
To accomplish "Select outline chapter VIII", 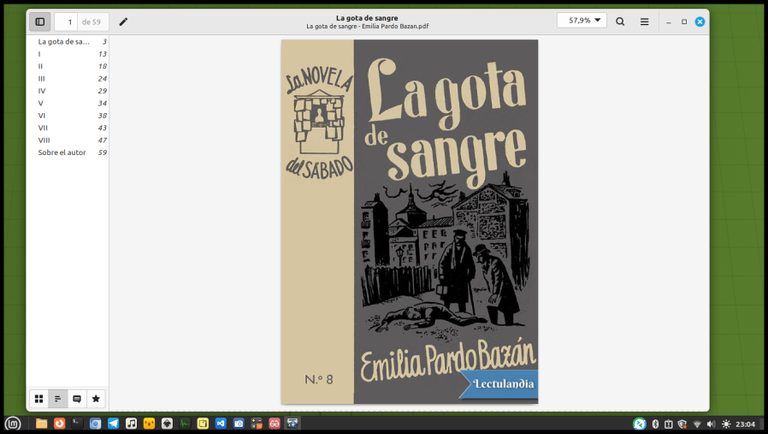I will click(x=44, y=140).
